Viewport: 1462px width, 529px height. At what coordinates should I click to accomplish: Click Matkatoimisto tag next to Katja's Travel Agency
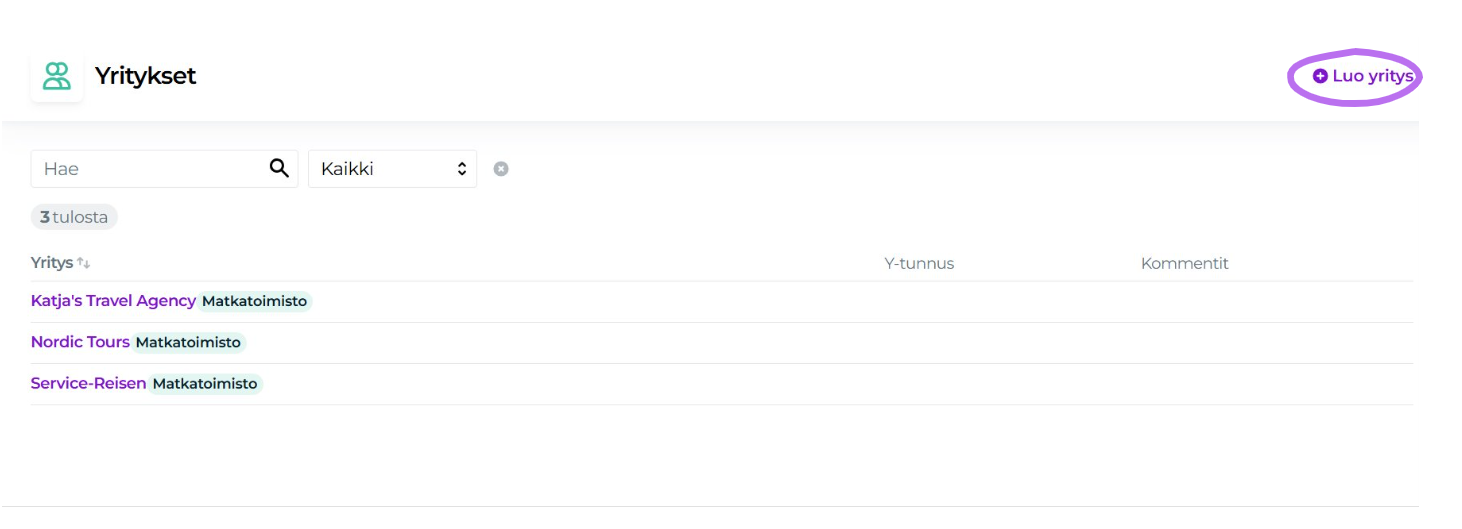254,301
